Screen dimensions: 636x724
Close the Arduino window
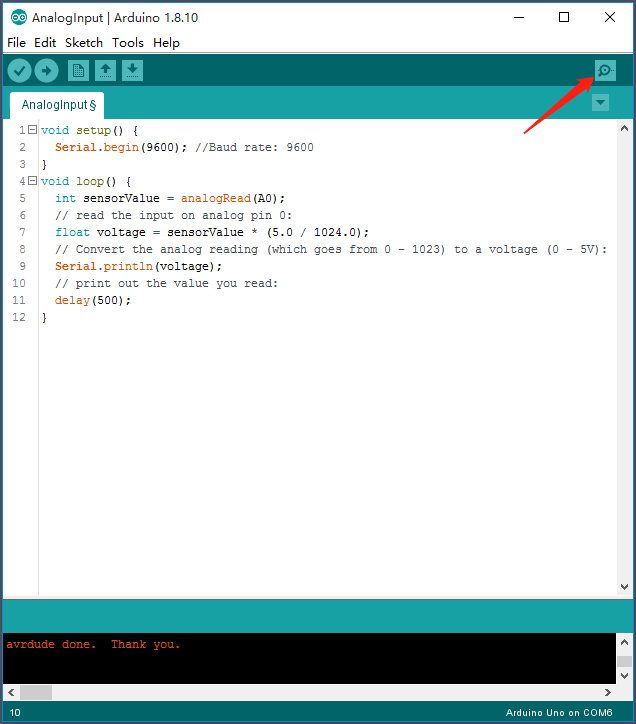click(x=610, y=18)
